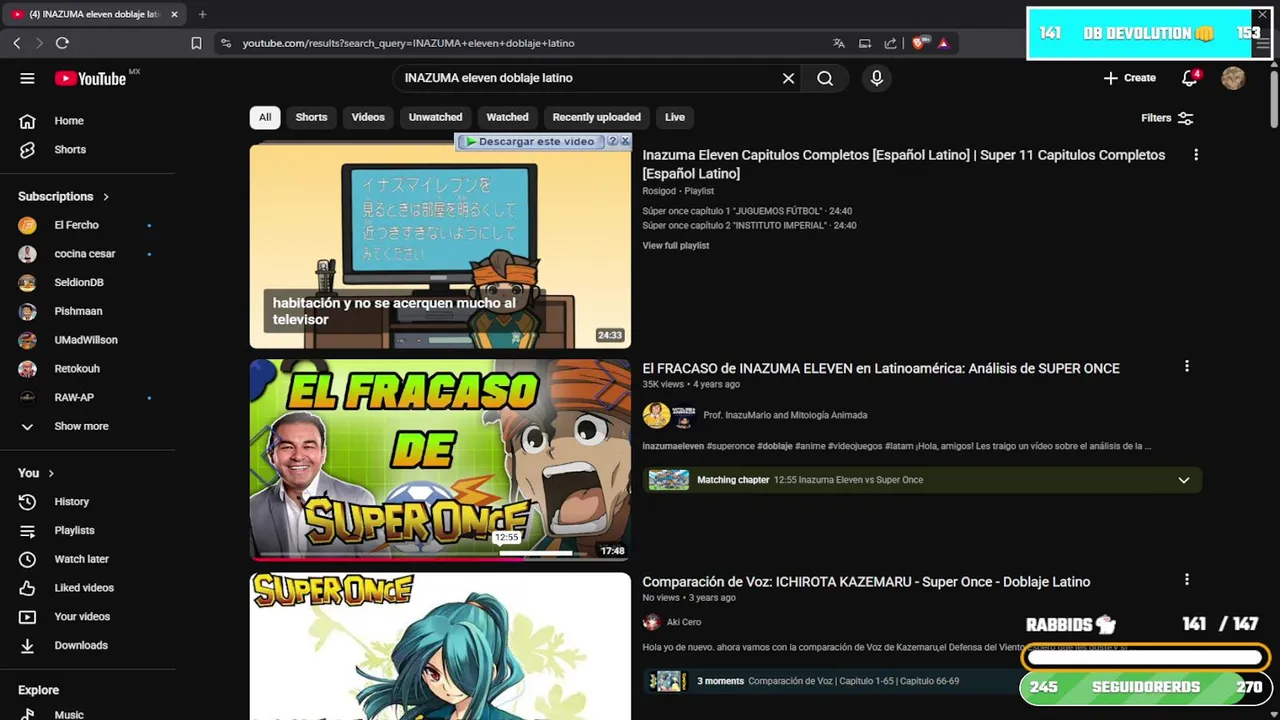Select the Videos filter chip
The width and height of the screenshot is (1280, 720).
click(368, 117)
